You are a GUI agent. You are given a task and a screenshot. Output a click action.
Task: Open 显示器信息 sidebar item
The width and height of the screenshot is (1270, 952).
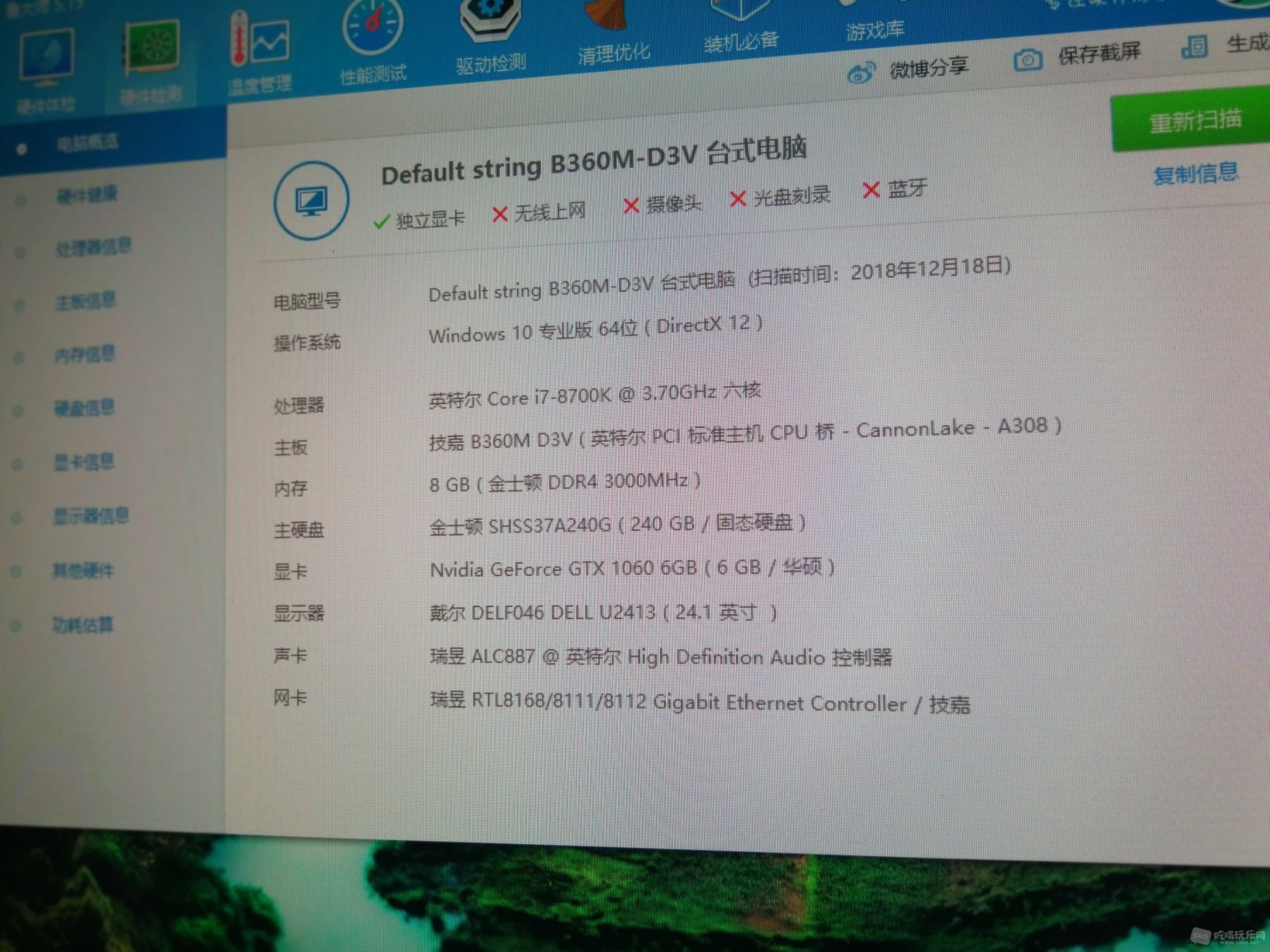click(x=91, y=515)
